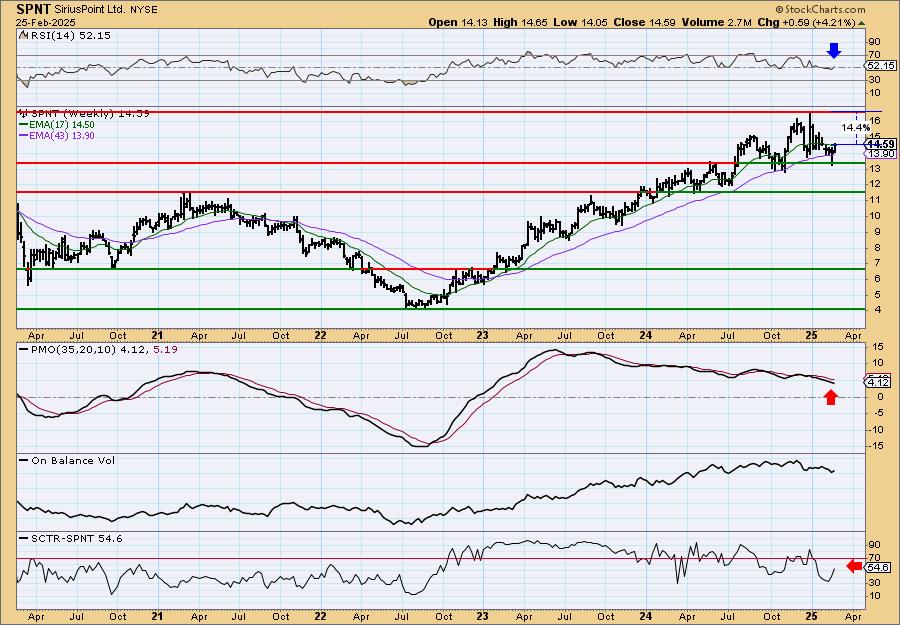Image resolution: width=900 pixels, height=625 pixels.
Task: Click the 16 label on price axis
Action: click(875, 121)
